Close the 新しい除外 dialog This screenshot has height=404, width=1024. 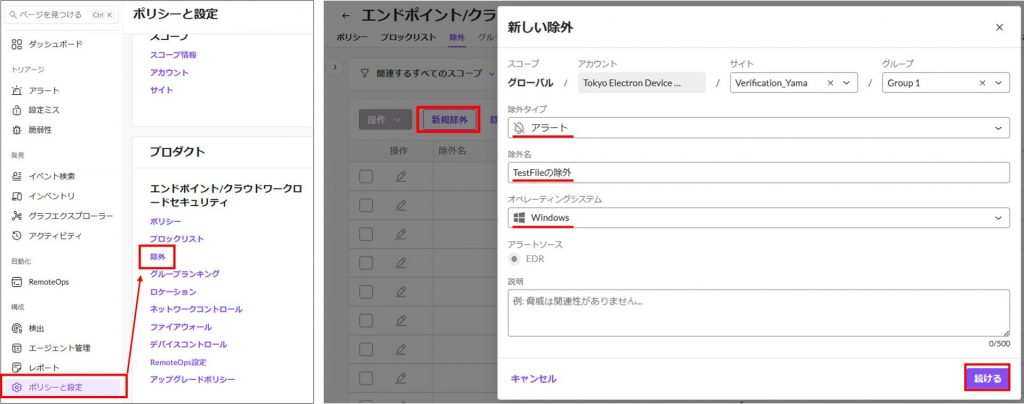tap(999, 27)
